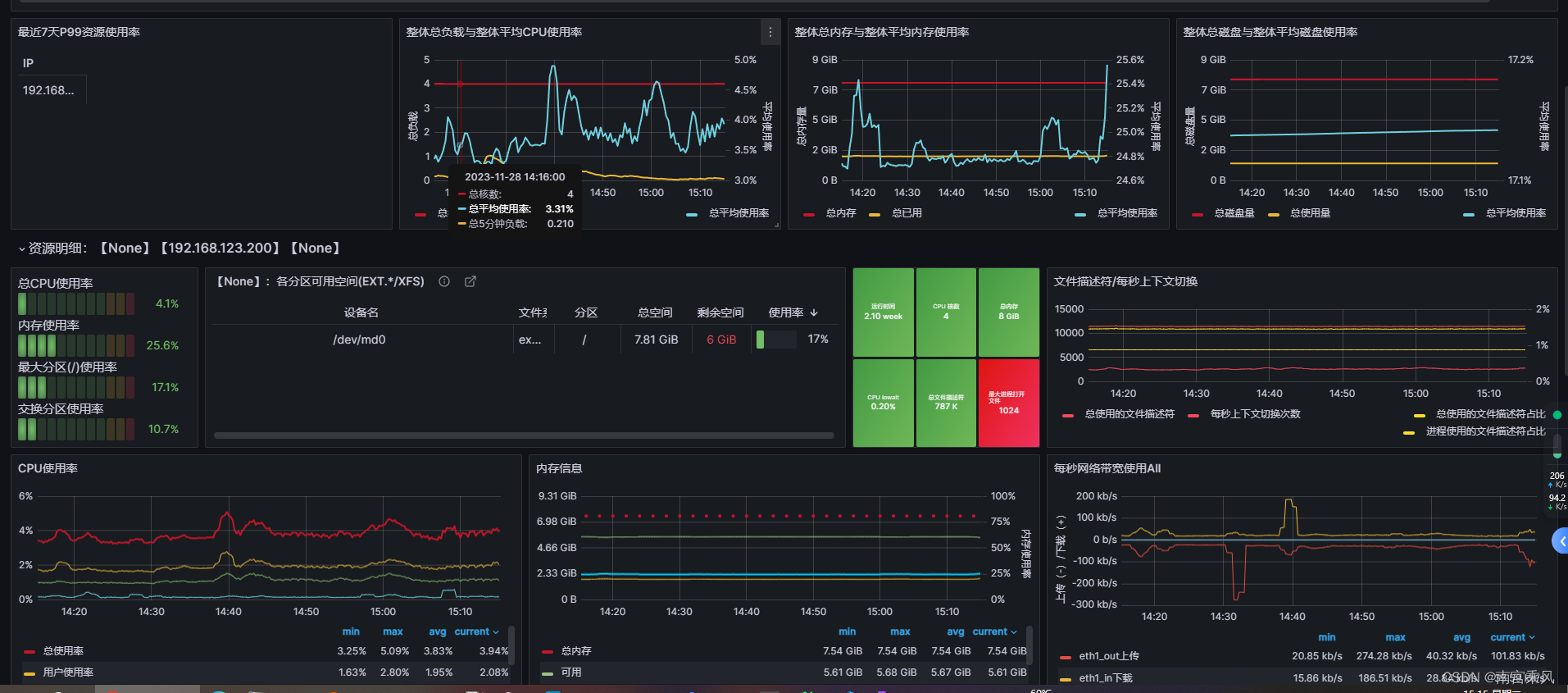Viewport: 1568px width, 693px height.
Task: Toggle the 总使用量 series in the disk panel legend
Action: coord(1310,213)
